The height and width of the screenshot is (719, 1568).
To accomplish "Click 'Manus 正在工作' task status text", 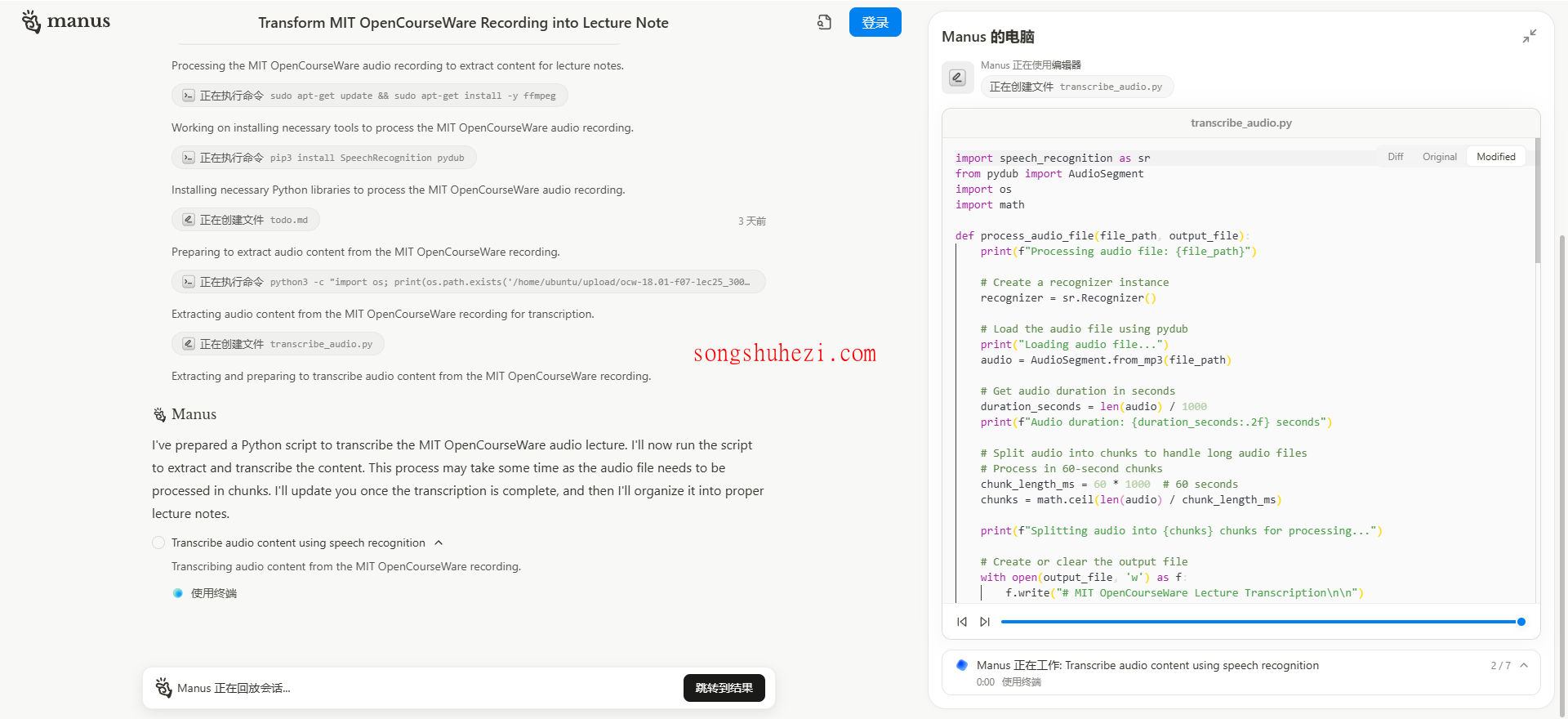I will tap(1147, 665).
